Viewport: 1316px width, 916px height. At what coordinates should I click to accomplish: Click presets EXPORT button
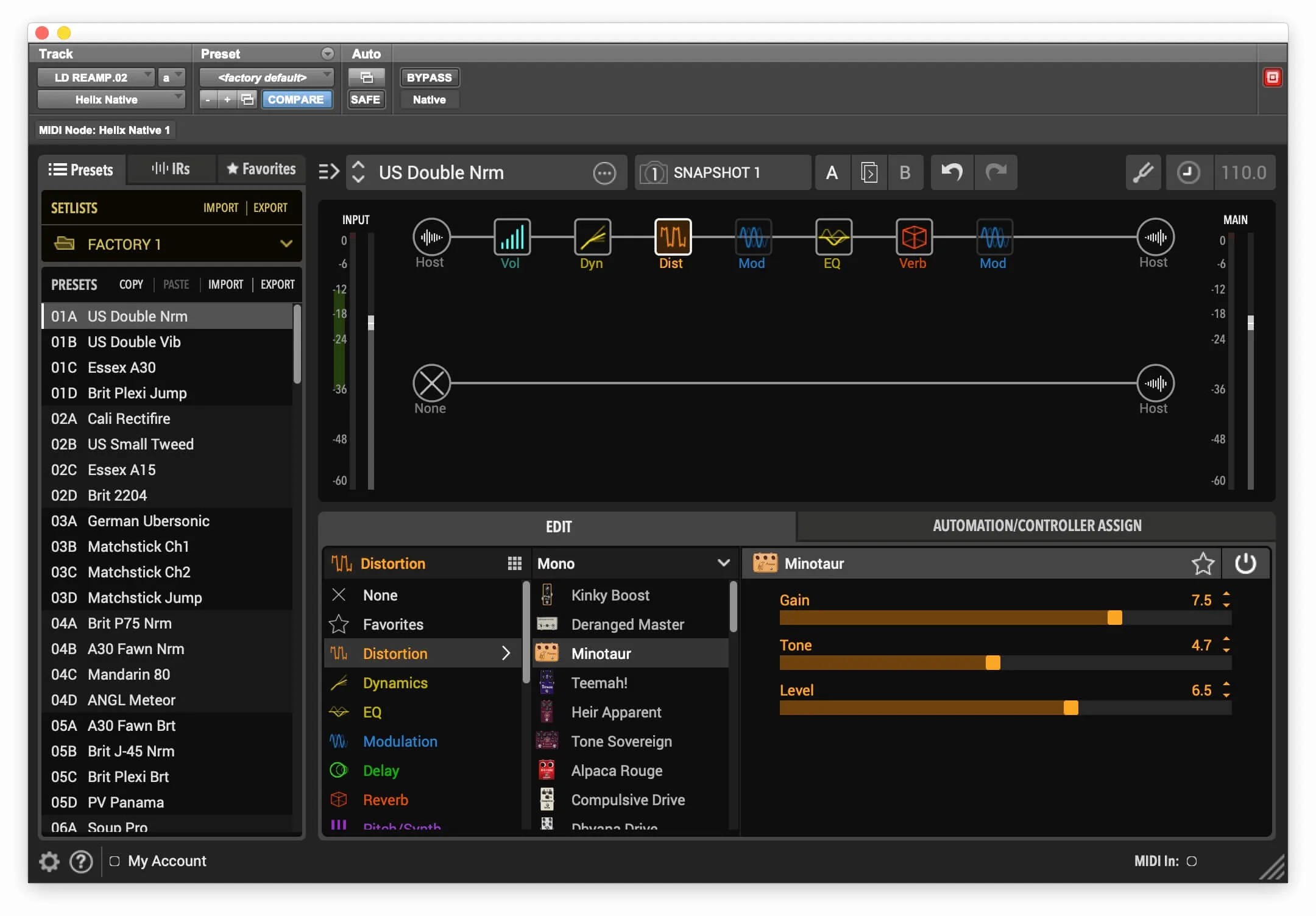pyautogui.click(x=278, y=284)
